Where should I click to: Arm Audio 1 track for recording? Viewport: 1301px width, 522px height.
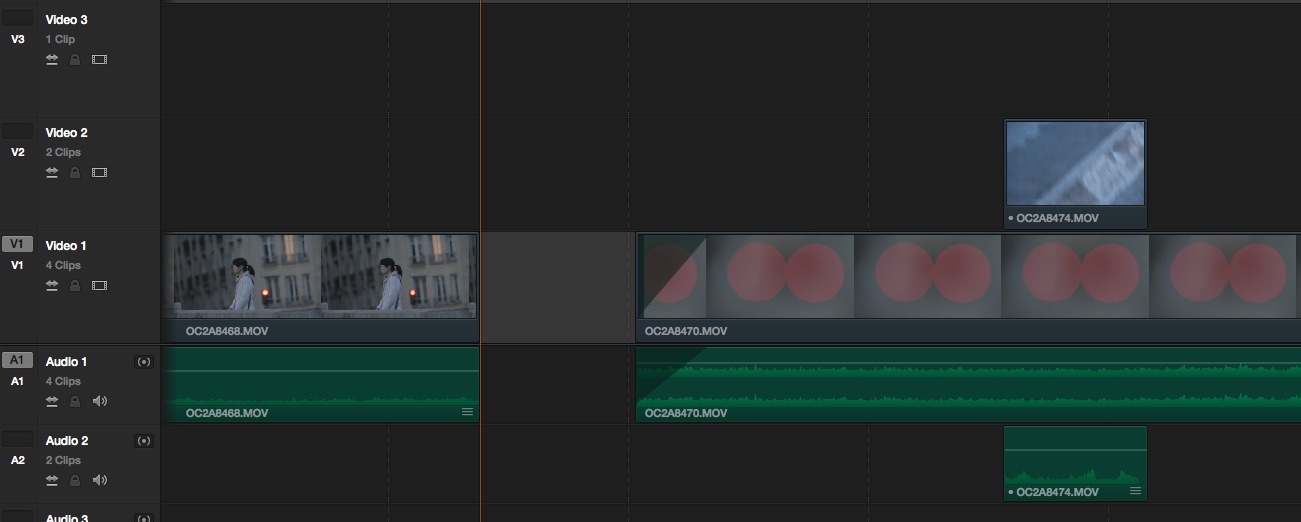pyautogui.click(x=143, y=362)
